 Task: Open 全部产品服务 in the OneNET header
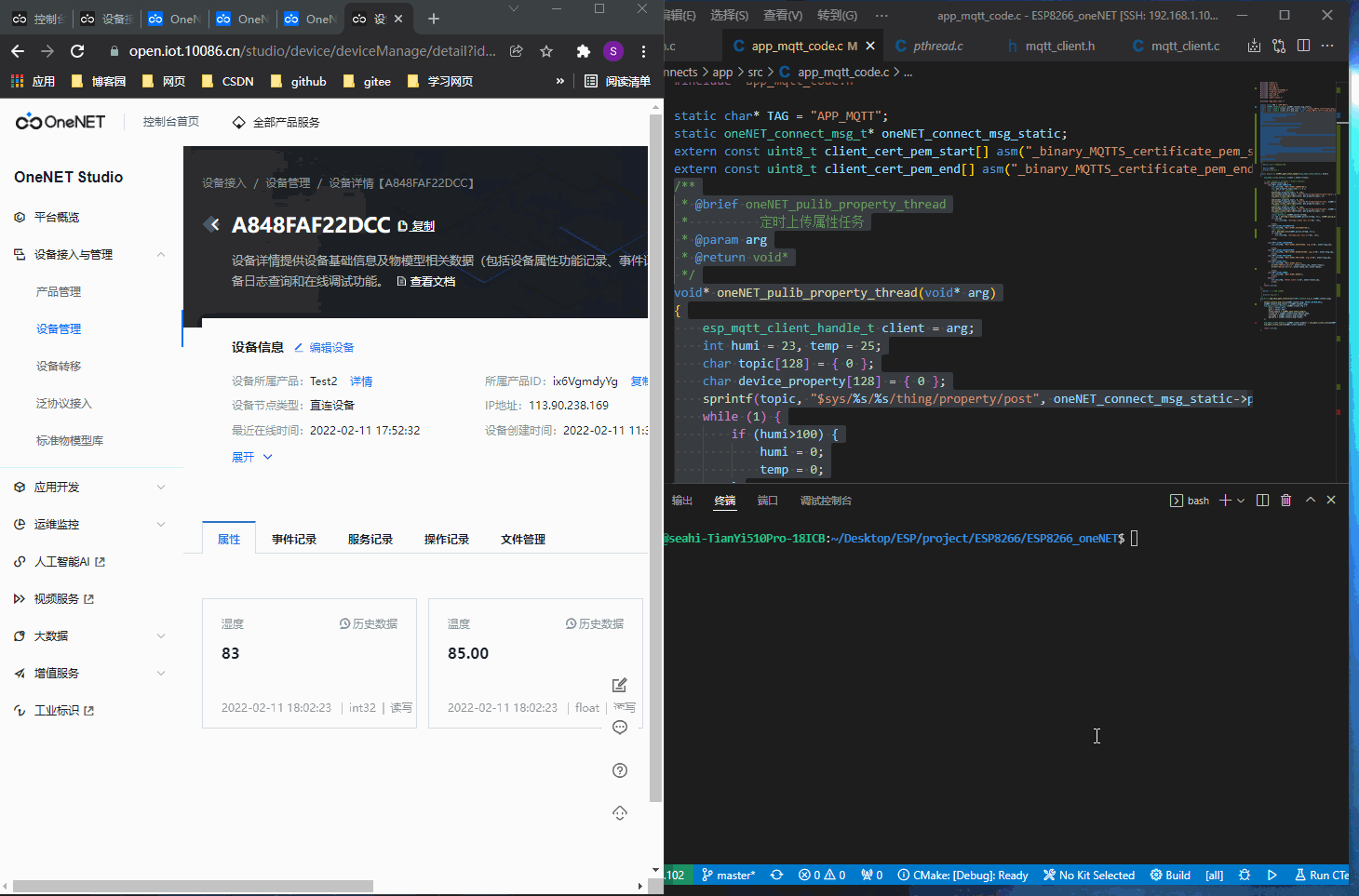[276, 123]
